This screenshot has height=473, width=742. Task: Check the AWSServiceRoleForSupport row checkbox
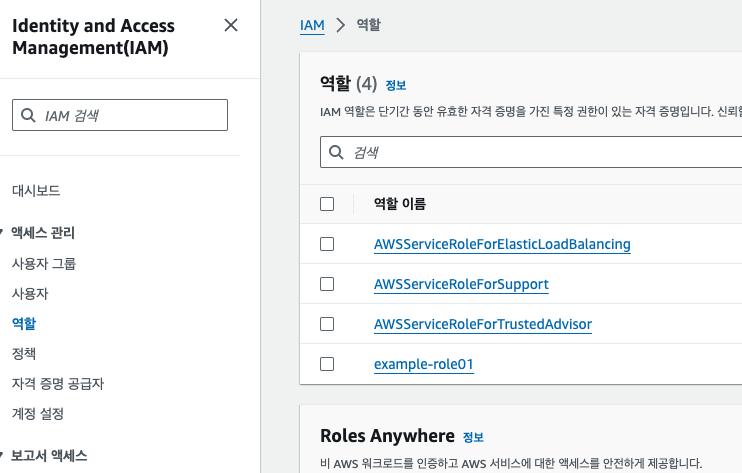tap(327, 284)
